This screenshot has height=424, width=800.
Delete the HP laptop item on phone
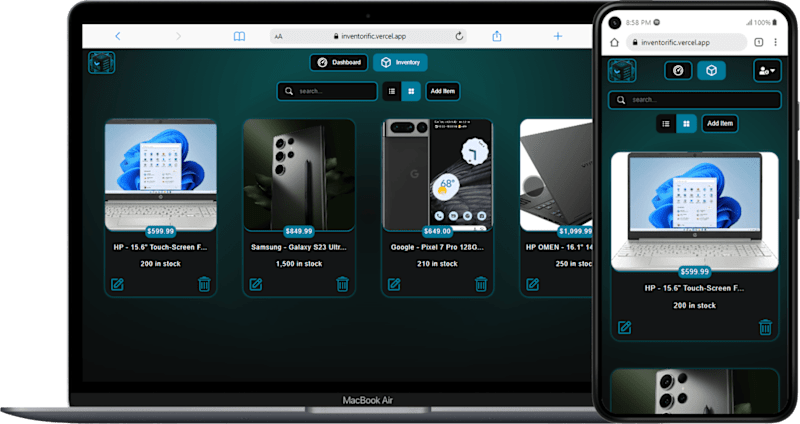[765, 327]
